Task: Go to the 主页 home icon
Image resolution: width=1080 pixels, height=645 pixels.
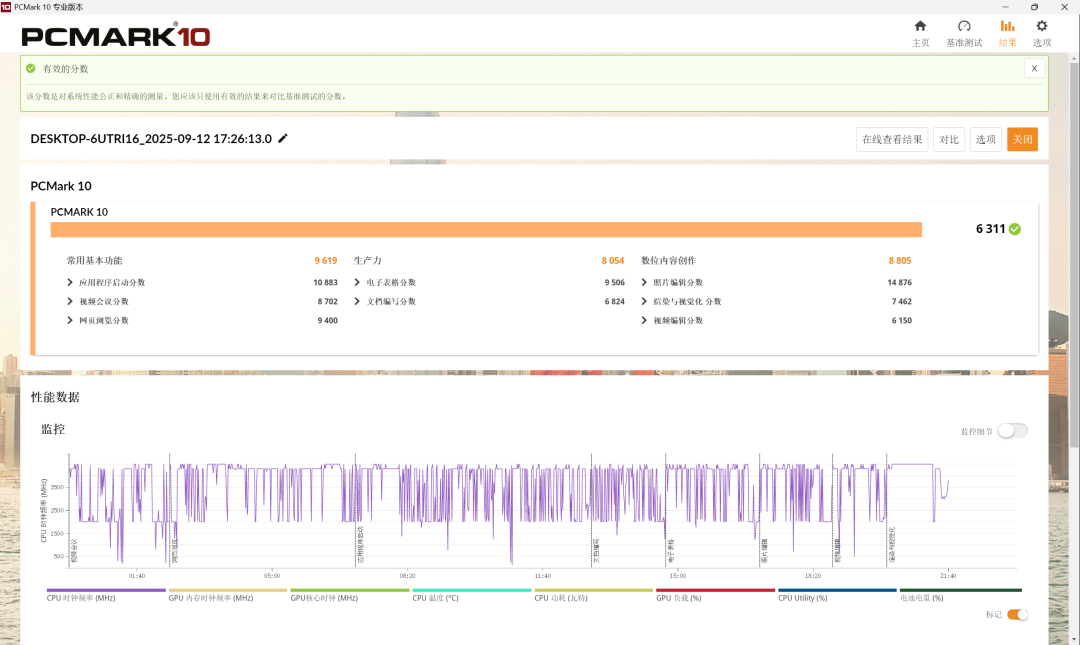Action: pos(920,26)
